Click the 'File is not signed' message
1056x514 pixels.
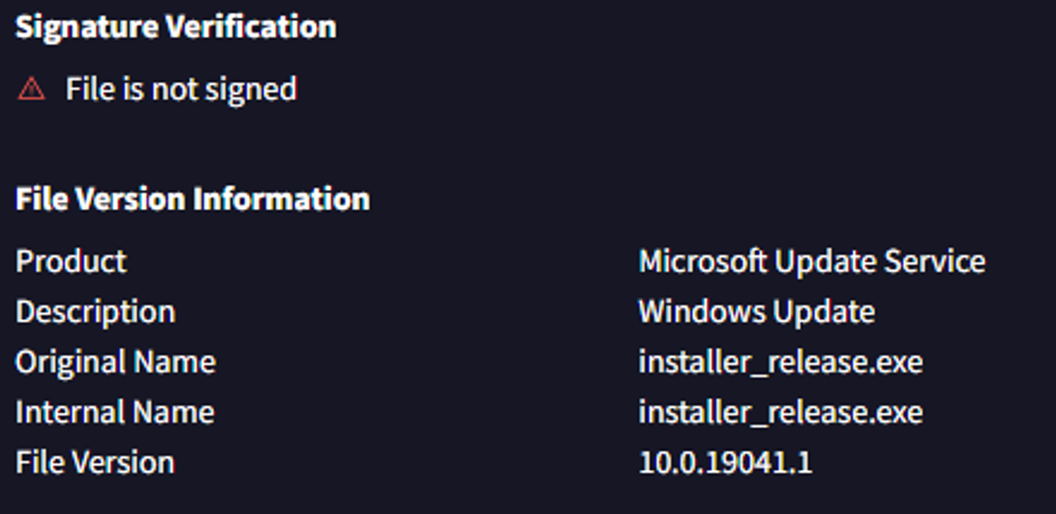pos(181,89)
